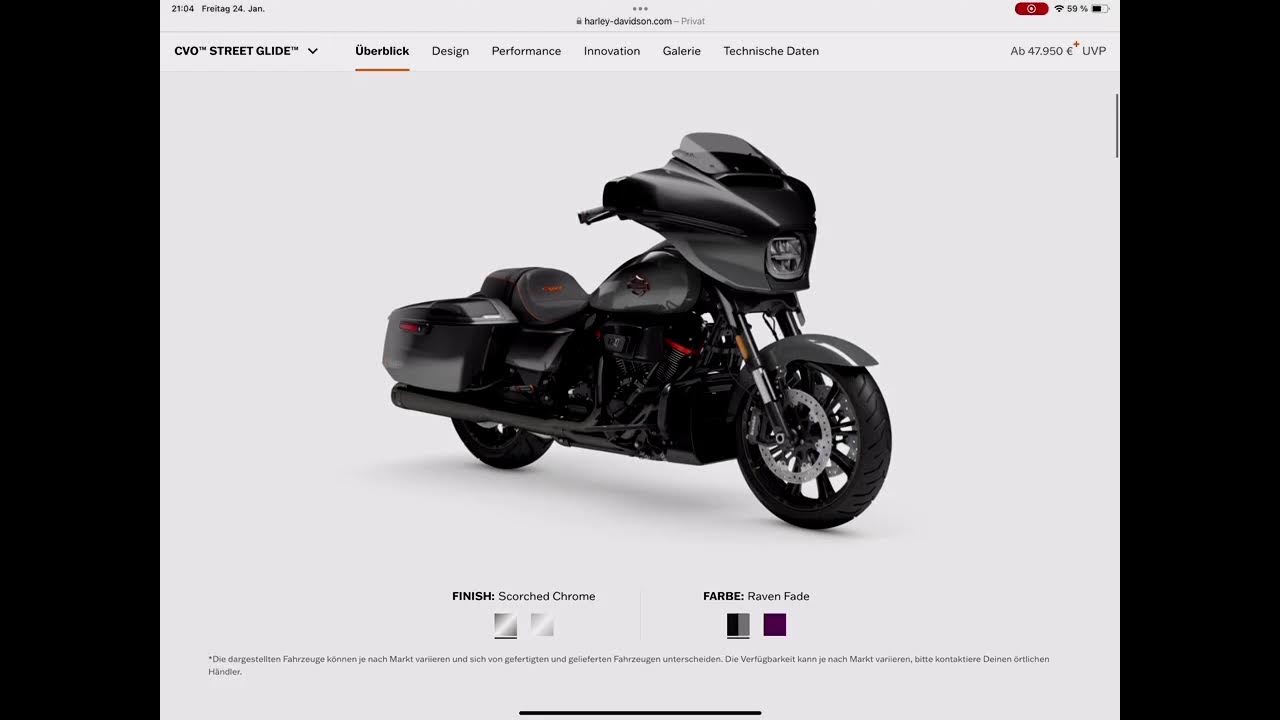Click the date Freitag 24. Jan.
The height and width of the screenshot is (720, 1280).
[x=233, y=9]
